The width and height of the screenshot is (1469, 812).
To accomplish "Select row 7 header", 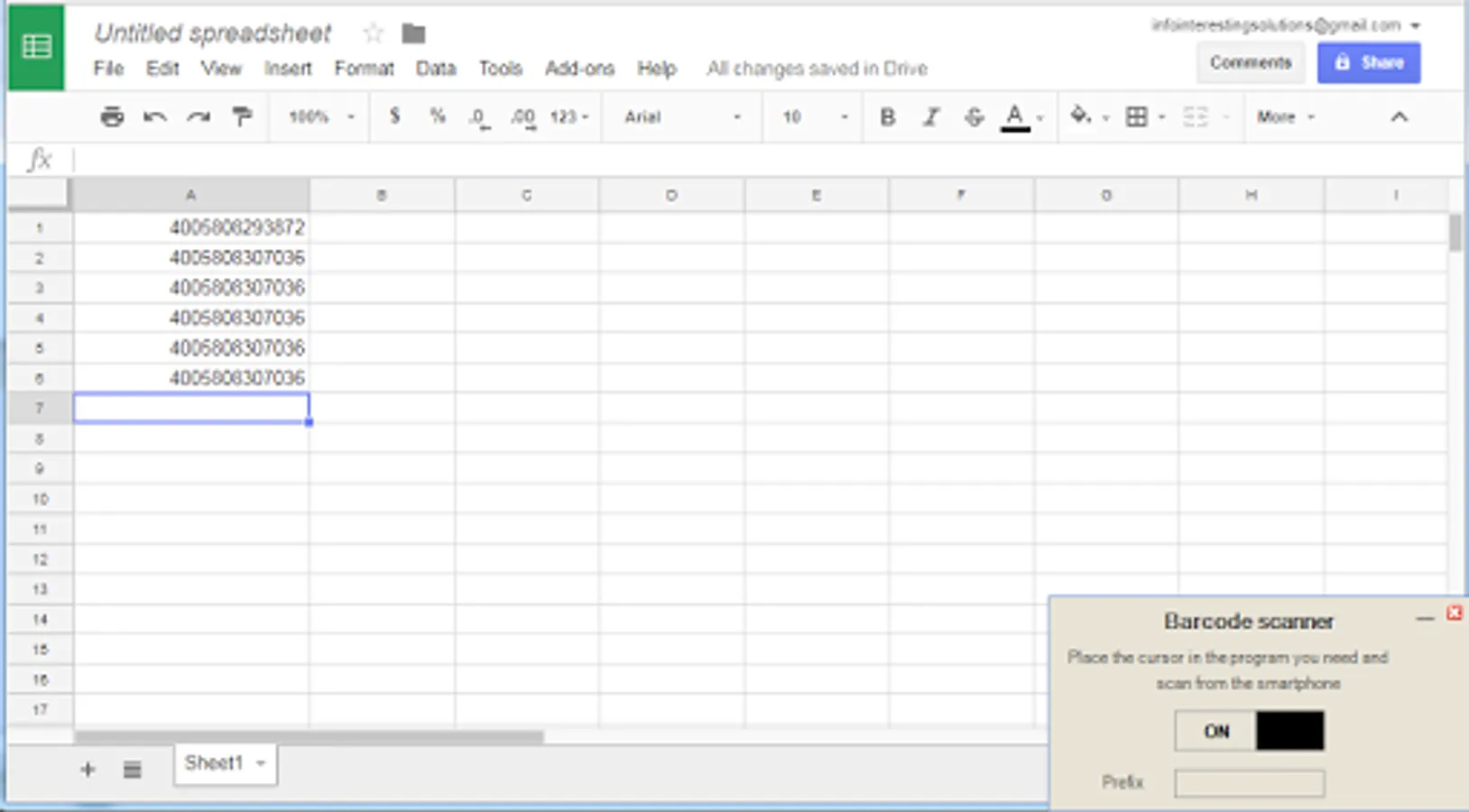I will pos(40,409).
